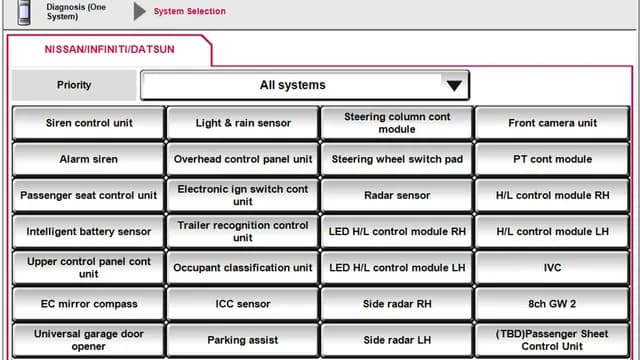Screen dimensions: 640x360
Task: Select System Selection breadcrumb step
Action: (x=189, y=11)
